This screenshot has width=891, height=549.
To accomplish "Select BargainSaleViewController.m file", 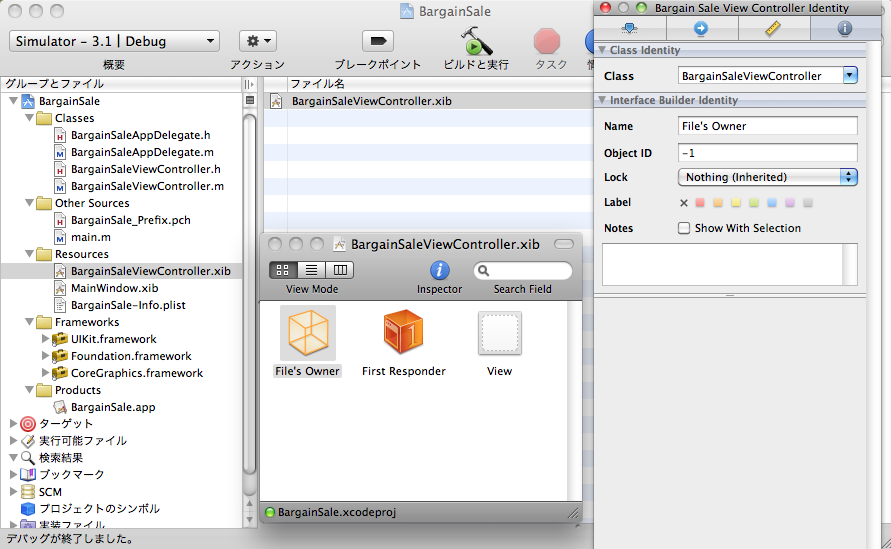I will tap(147, 186).
